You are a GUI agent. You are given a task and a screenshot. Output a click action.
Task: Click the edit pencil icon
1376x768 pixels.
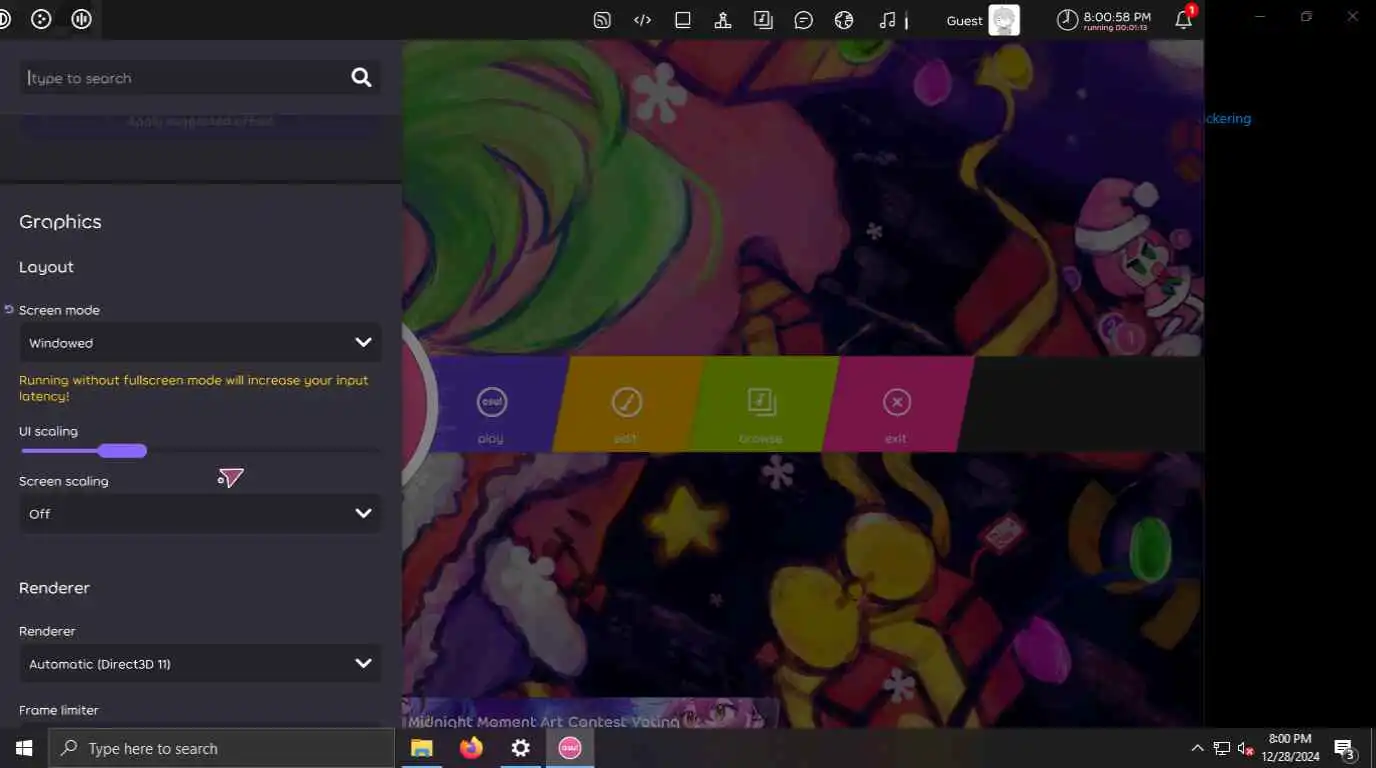626,402
